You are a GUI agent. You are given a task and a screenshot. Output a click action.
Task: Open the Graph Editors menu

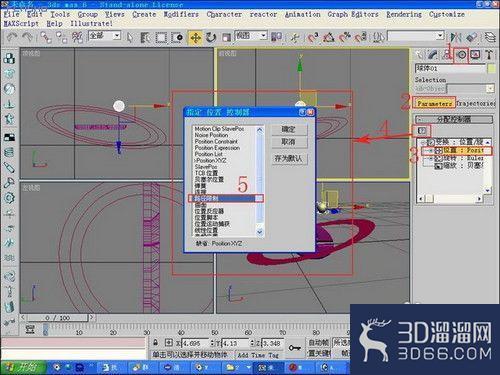coord(353,14)
